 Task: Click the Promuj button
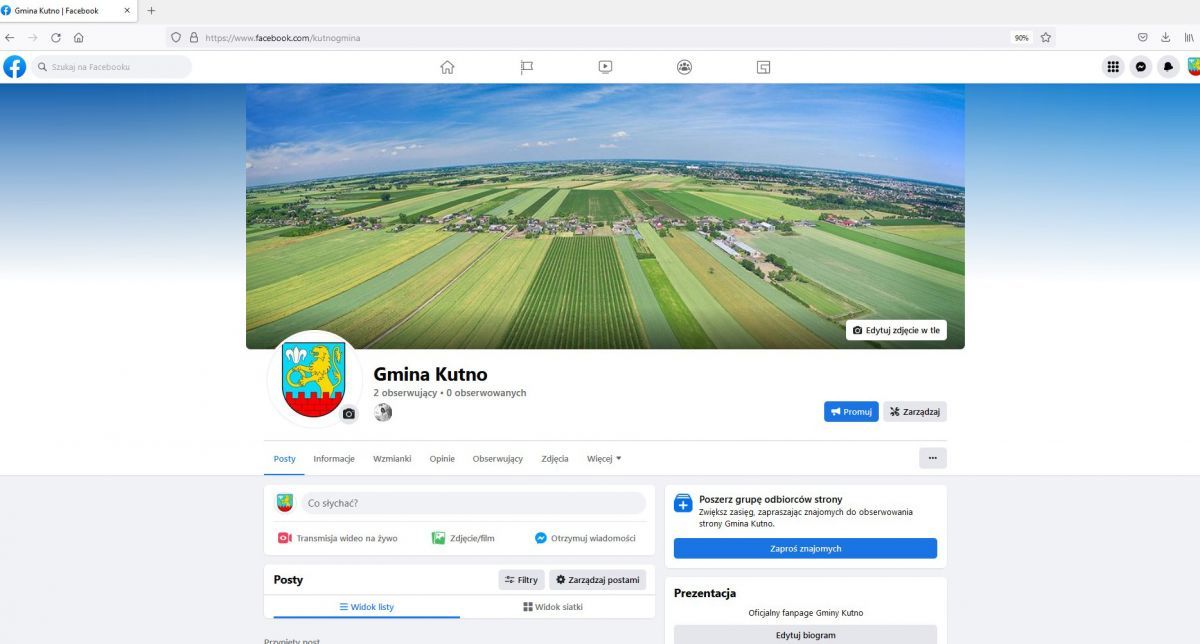[851, 412]
